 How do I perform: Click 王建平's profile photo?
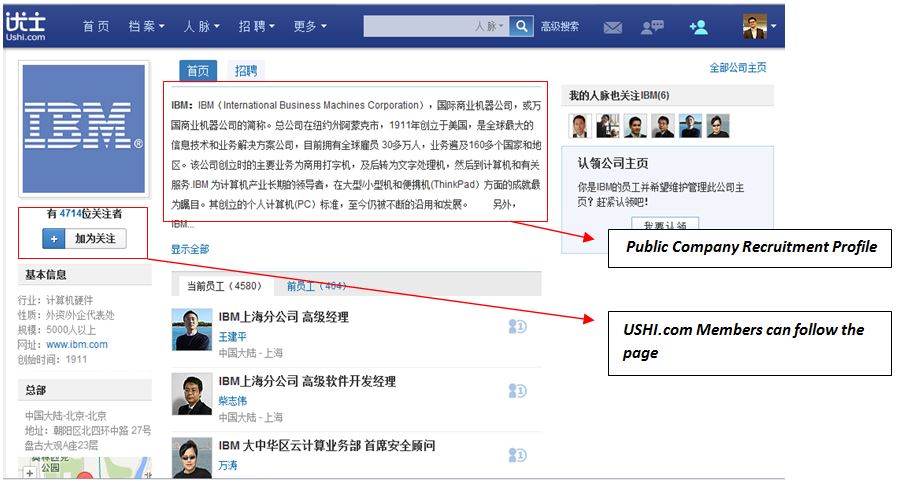point(192,330)
